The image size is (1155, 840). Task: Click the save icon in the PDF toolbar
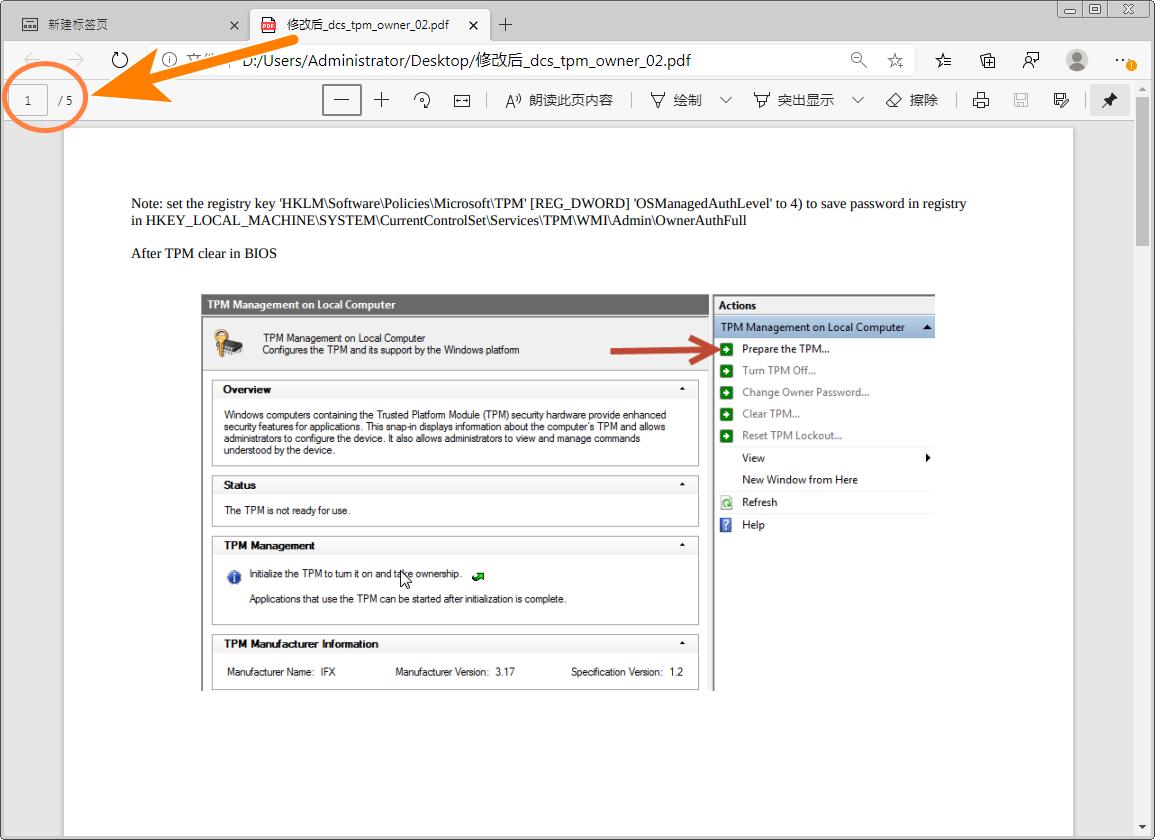pyautogui.click(x=1020, y=100)
